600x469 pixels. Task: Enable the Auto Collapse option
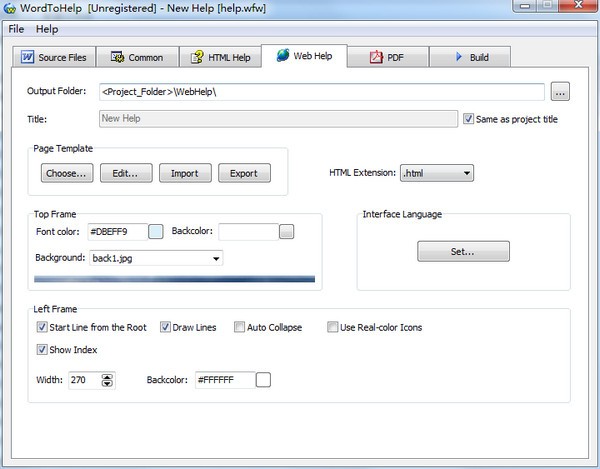(239, 327)
